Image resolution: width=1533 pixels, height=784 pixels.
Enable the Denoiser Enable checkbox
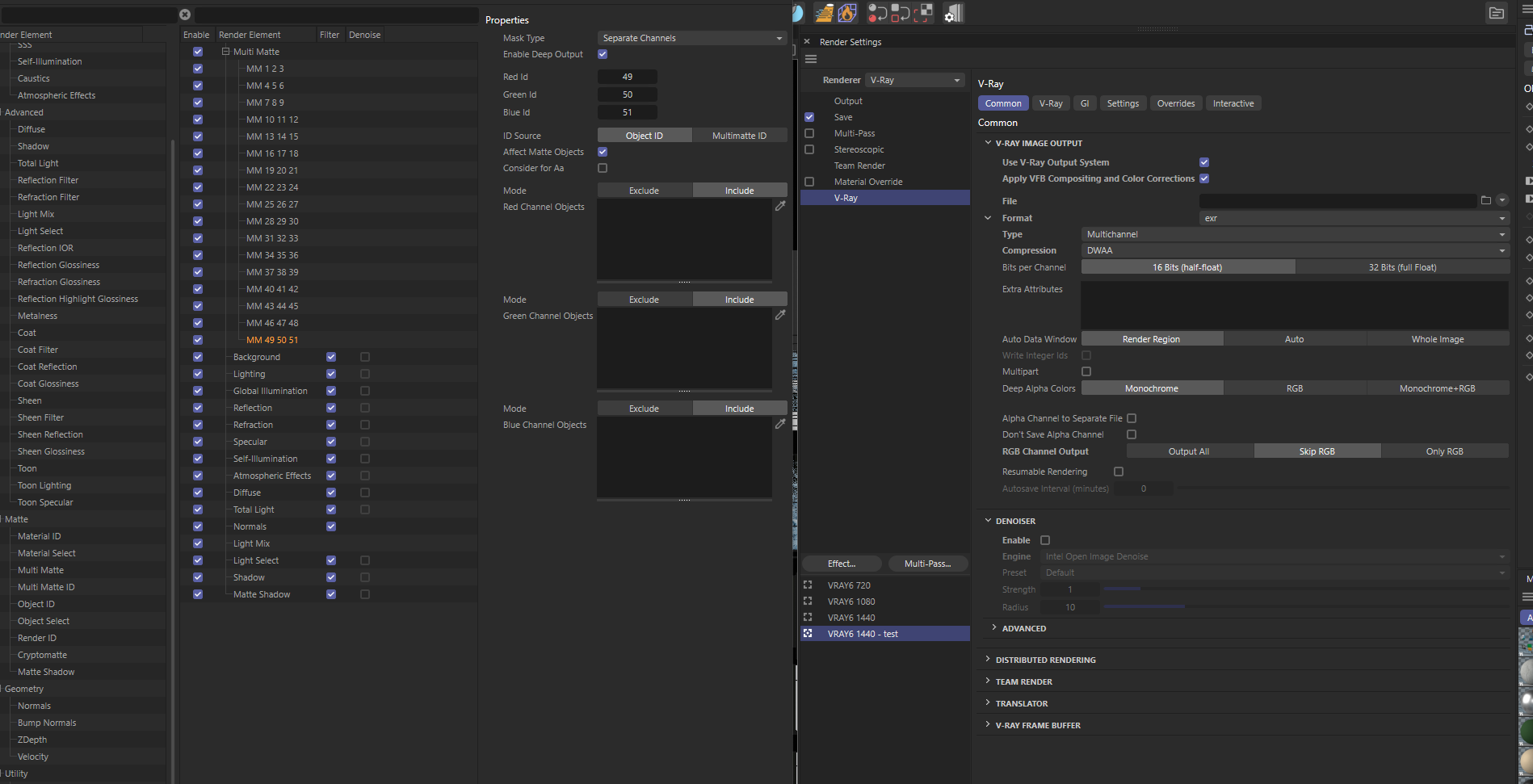coord(1045,540)
